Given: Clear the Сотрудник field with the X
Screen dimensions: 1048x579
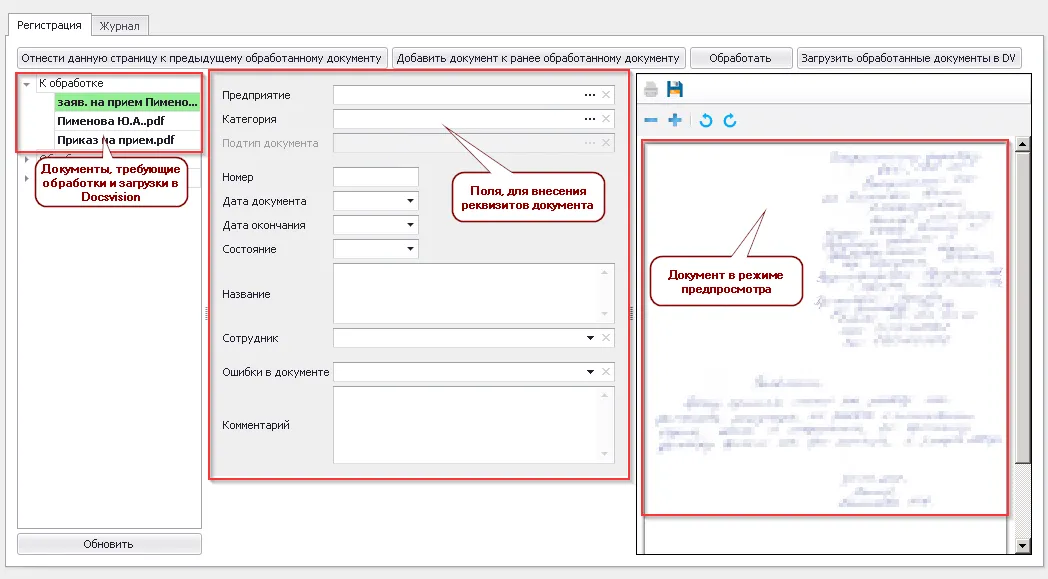Looking at the screenshot, I should (x=606, y=338).
